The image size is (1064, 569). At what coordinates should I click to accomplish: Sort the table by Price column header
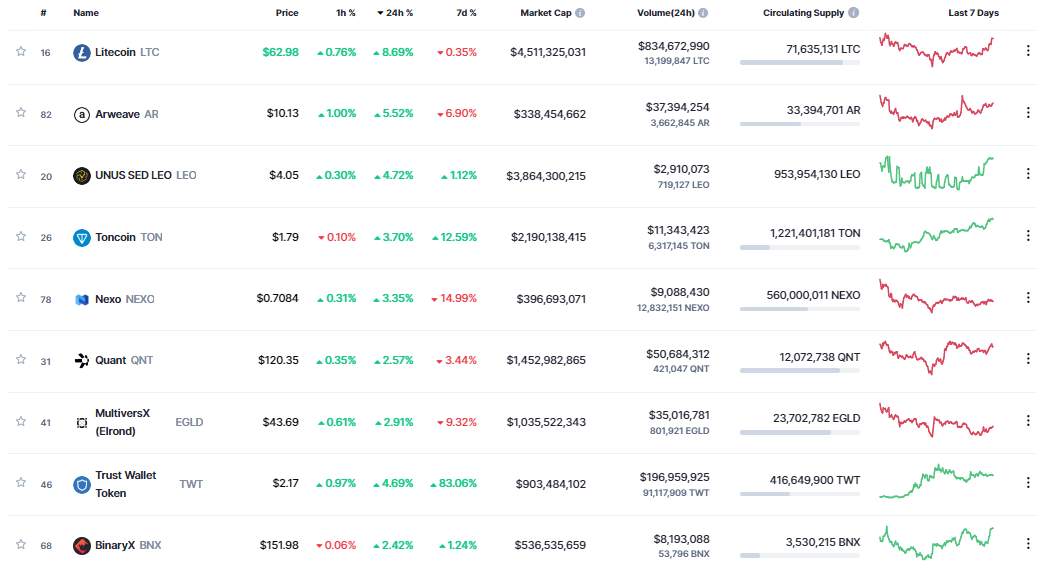(287, 13)
